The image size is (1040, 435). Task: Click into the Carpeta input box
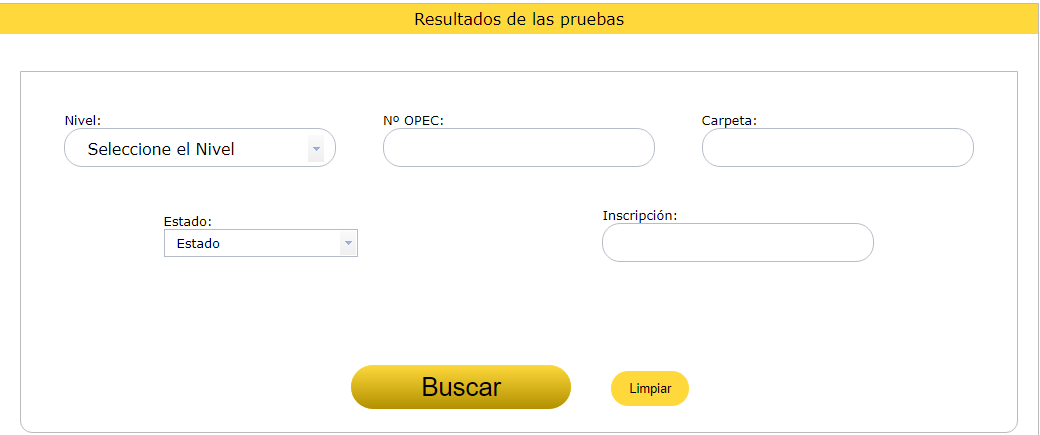837,148
